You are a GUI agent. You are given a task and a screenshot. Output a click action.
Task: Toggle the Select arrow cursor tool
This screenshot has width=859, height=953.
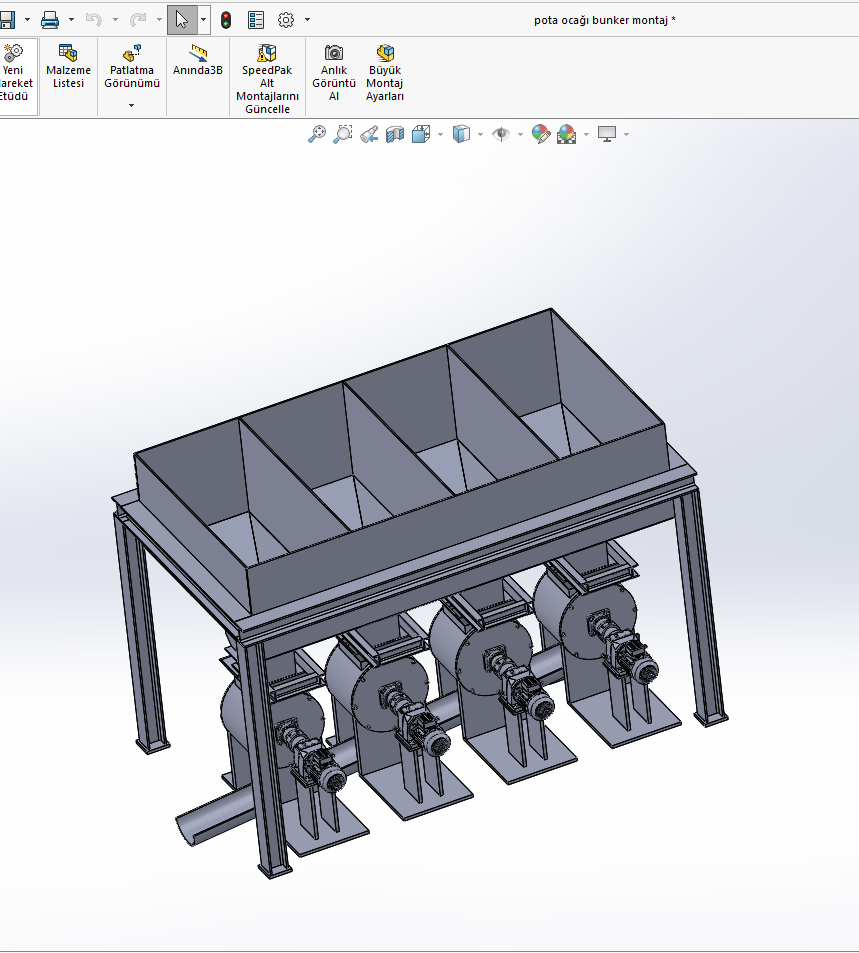181,20
